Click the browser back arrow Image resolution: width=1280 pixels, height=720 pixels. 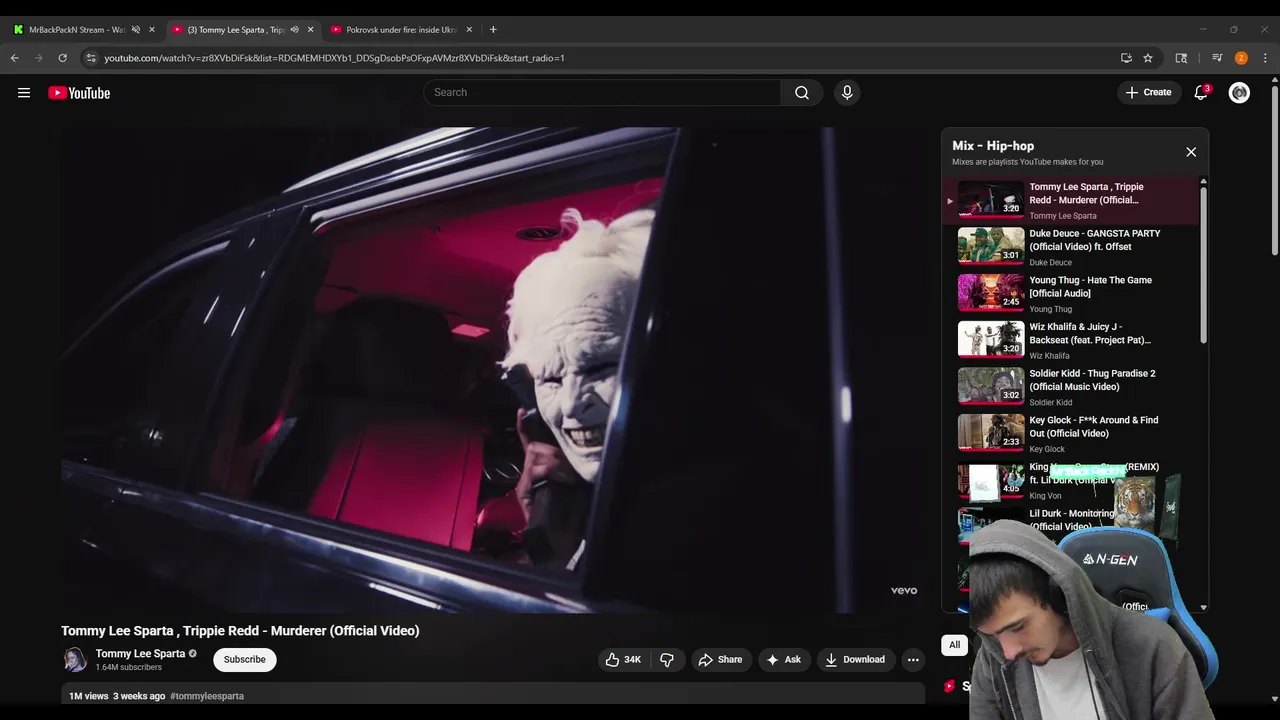click(14, 58)
